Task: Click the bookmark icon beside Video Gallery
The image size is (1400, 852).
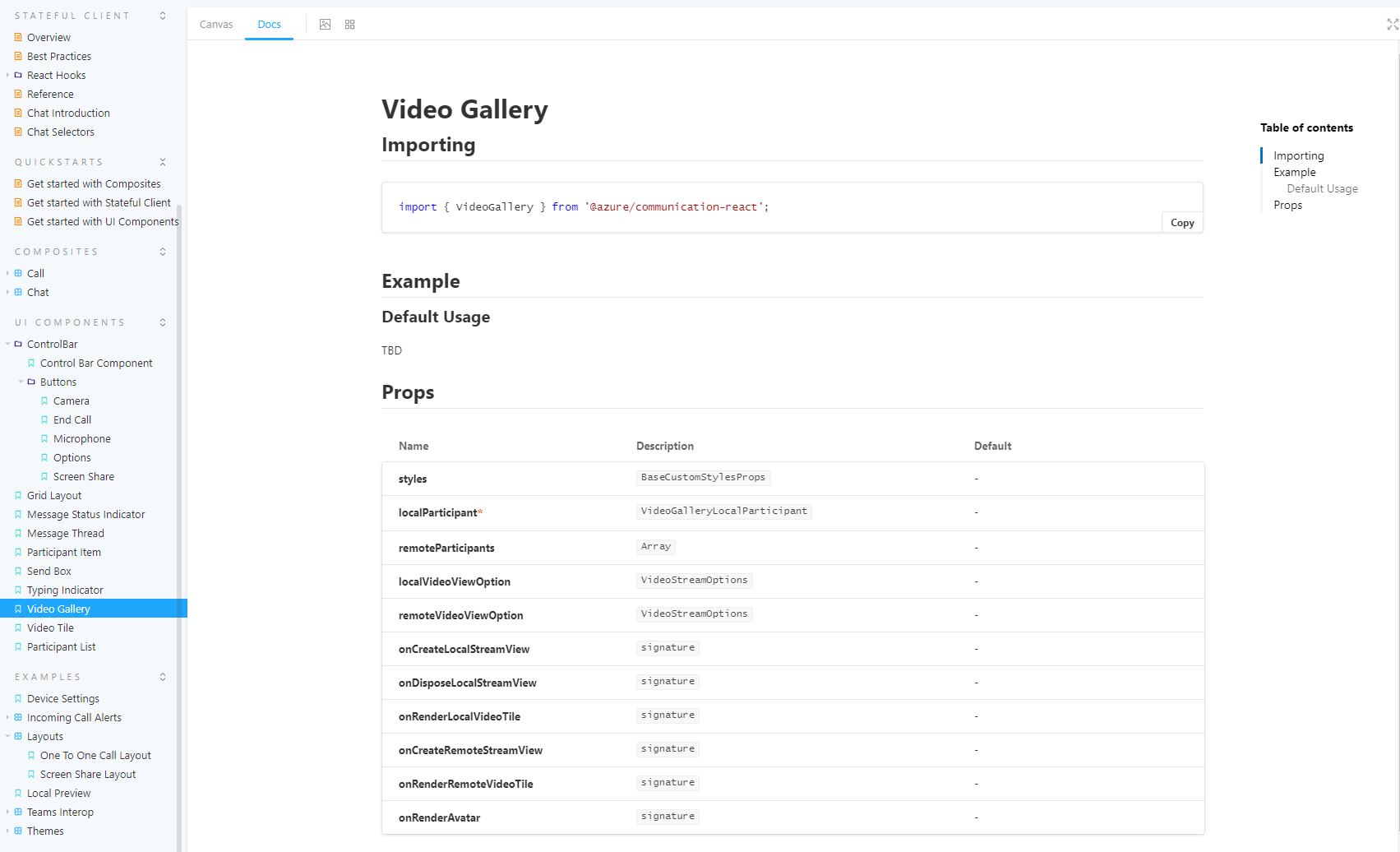Action: (19, 609)
